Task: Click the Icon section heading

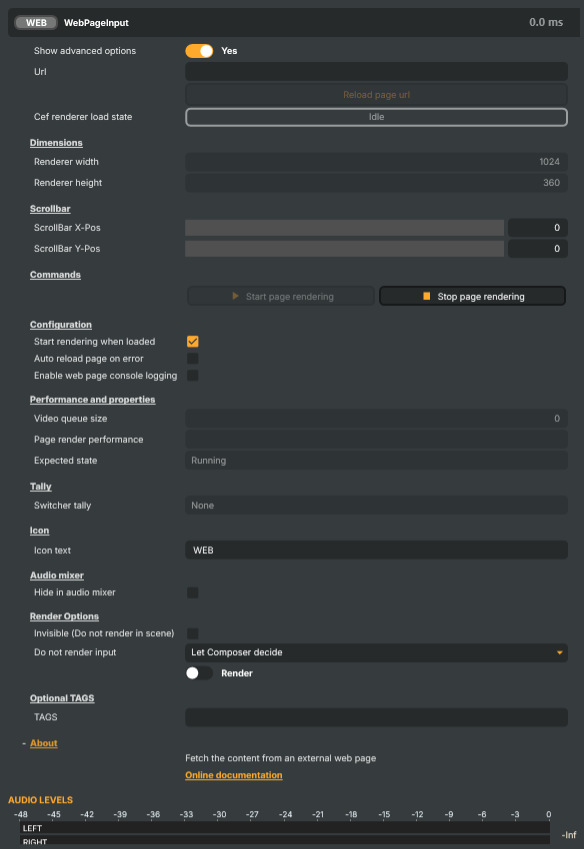Action: 40,531
